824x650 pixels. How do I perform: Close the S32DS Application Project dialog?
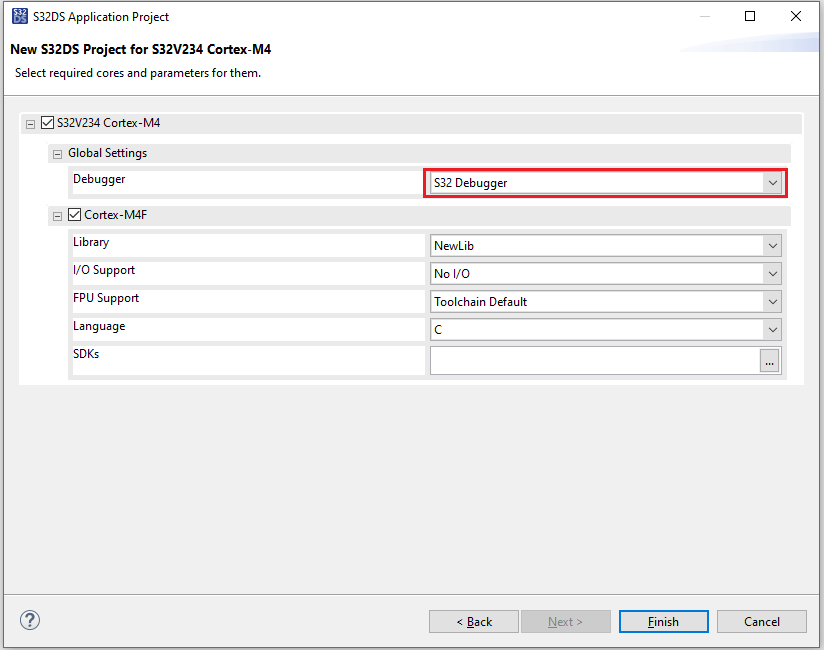click(x=796, y=16)
